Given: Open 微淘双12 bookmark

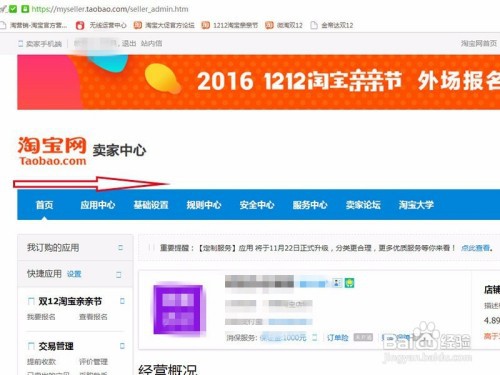Looking at the screenshot, I should point(284,25).
